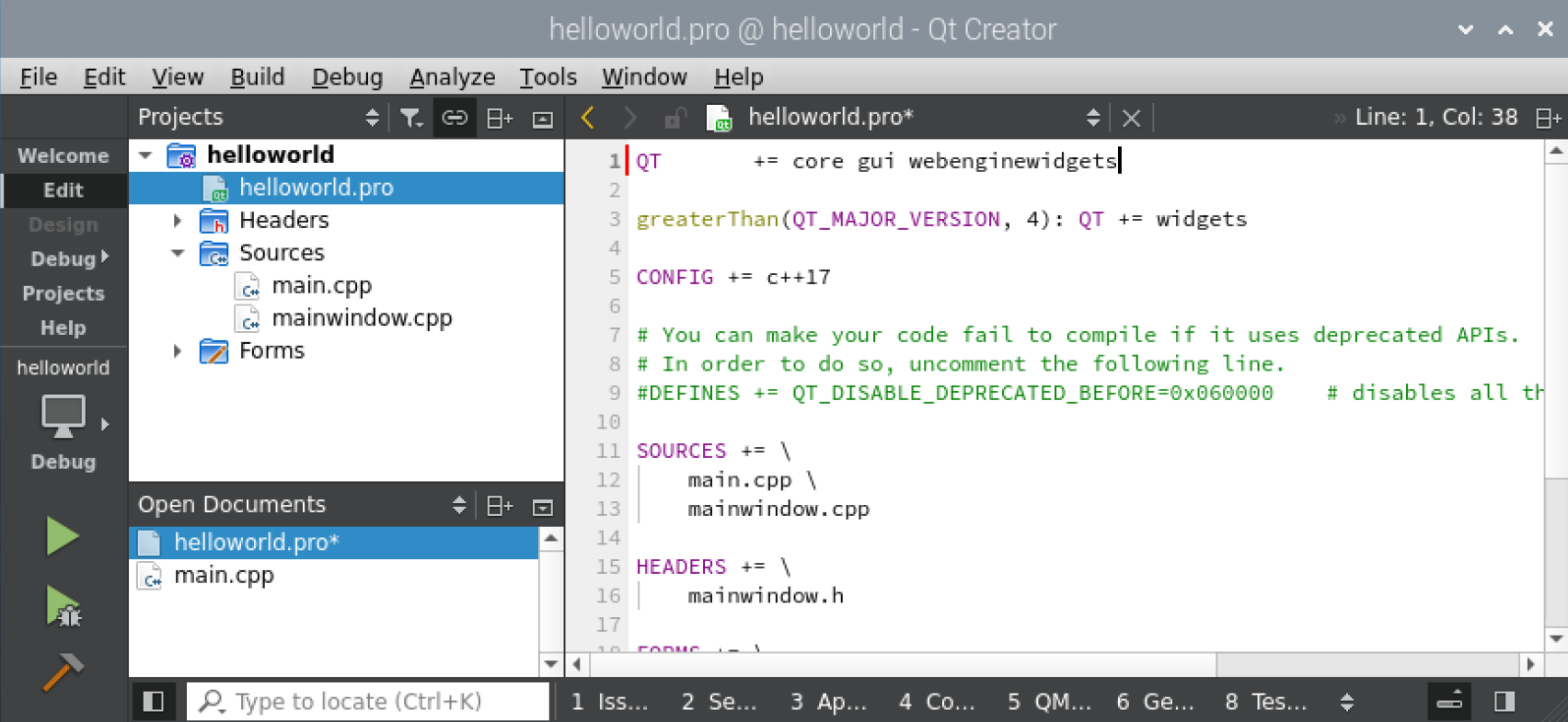The height and width of the screenshot is (722, 1568).
Task: Click the Run green play button
Action: [x=62, y=536]
